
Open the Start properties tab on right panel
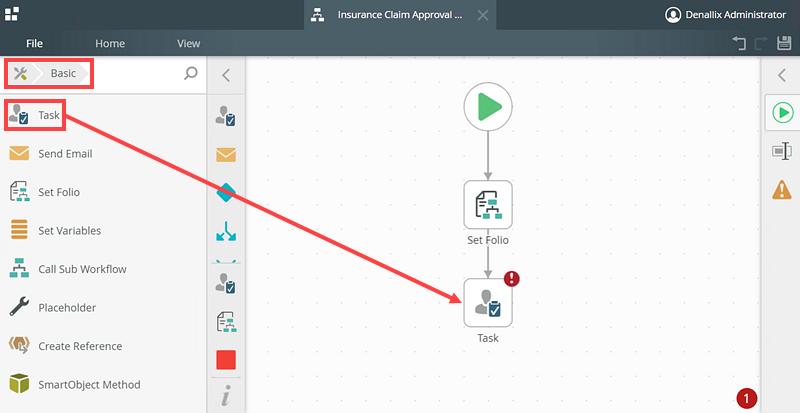click(782, 112)
